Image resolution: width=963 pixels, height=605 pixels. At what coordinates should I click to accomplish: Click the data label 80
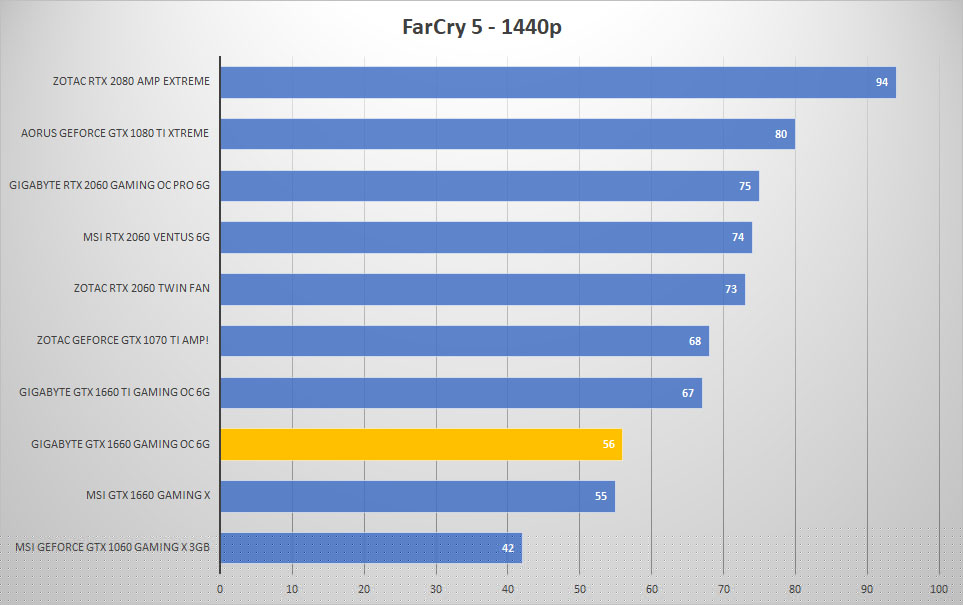pos(781,135)
